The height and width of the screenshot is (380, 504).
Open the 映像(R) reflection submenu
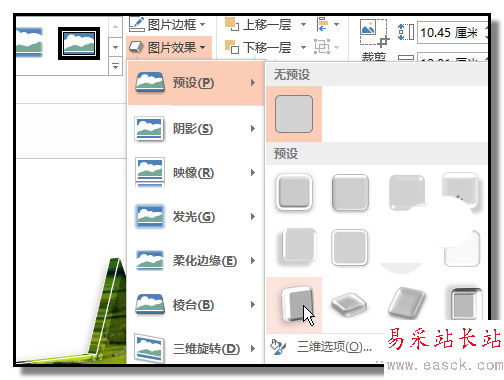(x=196, y=173)
